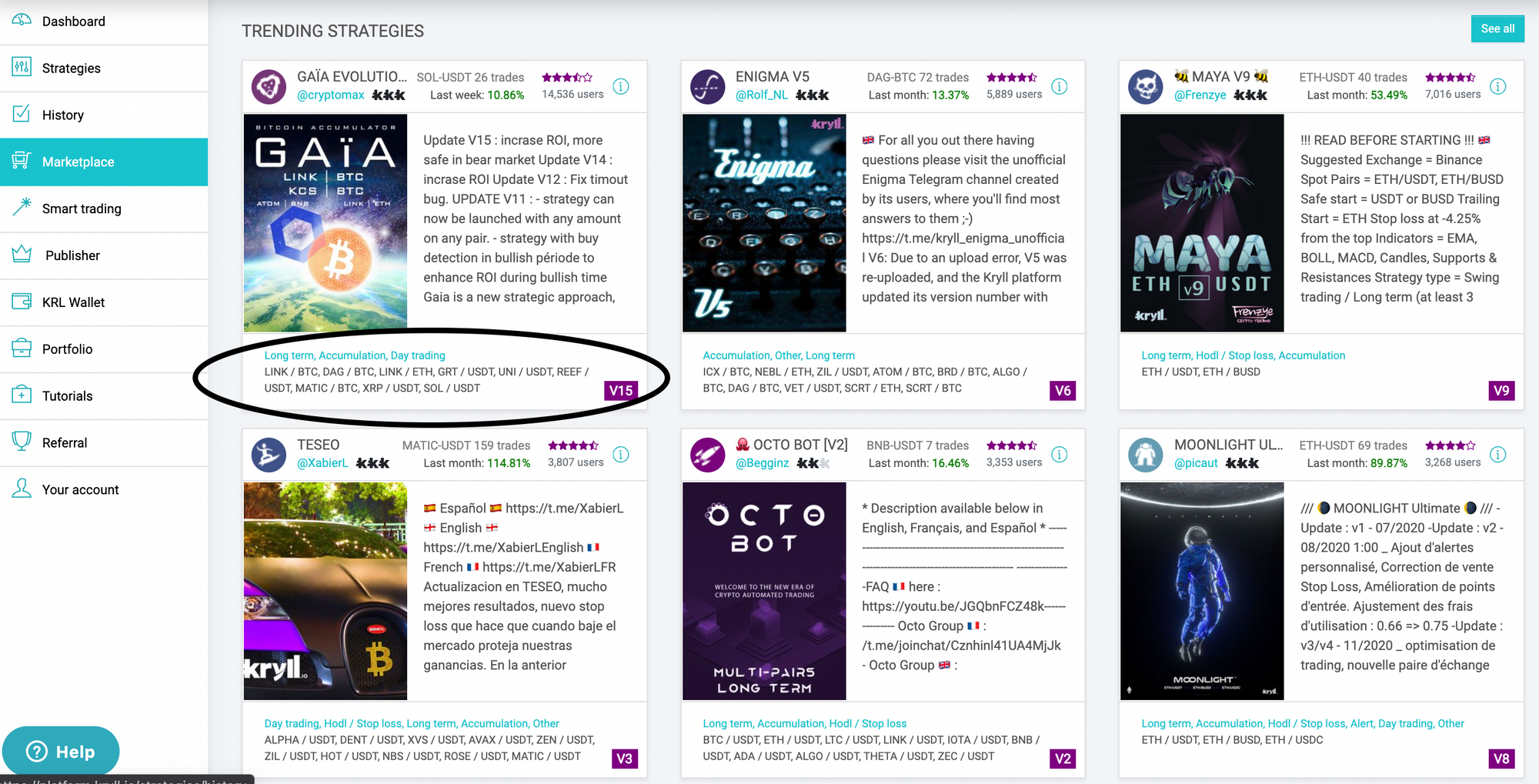Open @picaut publisher profile

[1197, 464]
